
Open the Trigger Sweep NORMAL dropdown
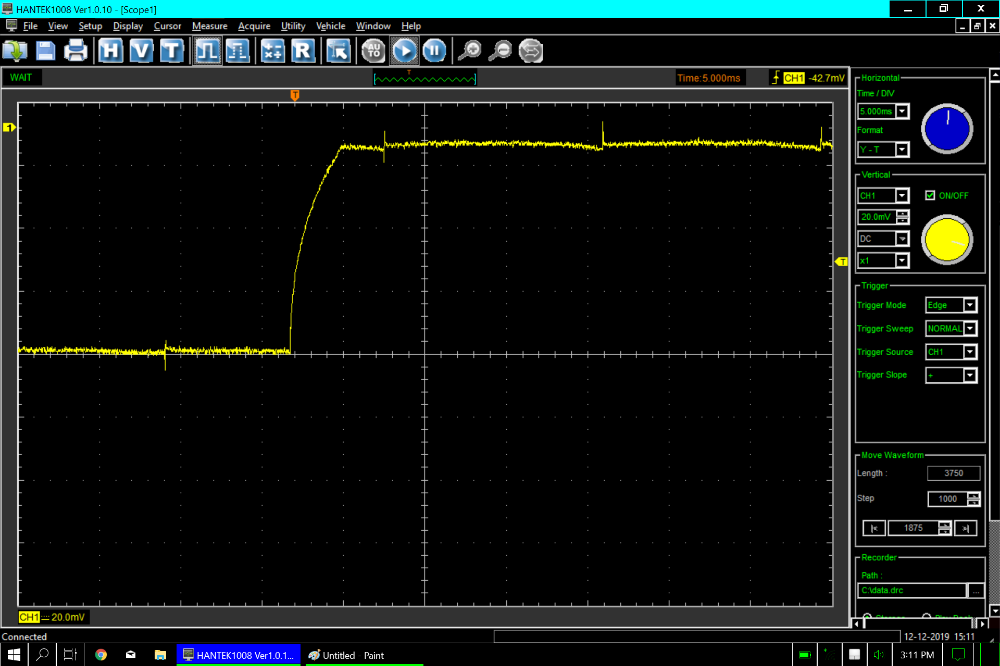click(969, 329)
